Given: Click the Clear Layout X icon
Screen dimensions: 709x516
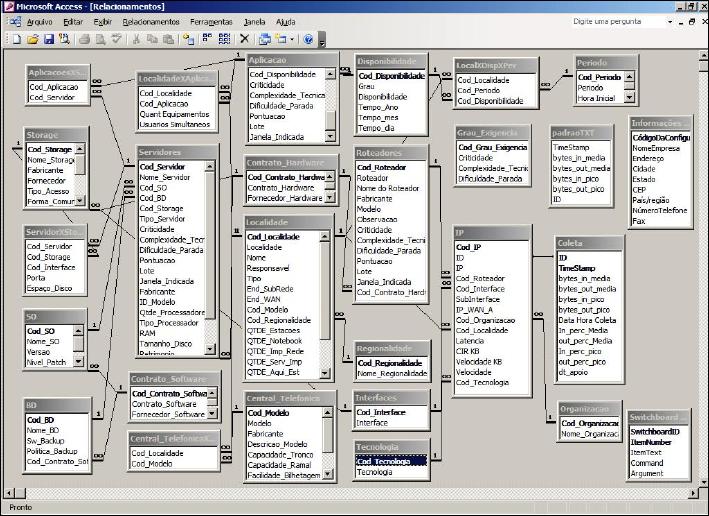Looking at the screenshot, I should [245, 39].
